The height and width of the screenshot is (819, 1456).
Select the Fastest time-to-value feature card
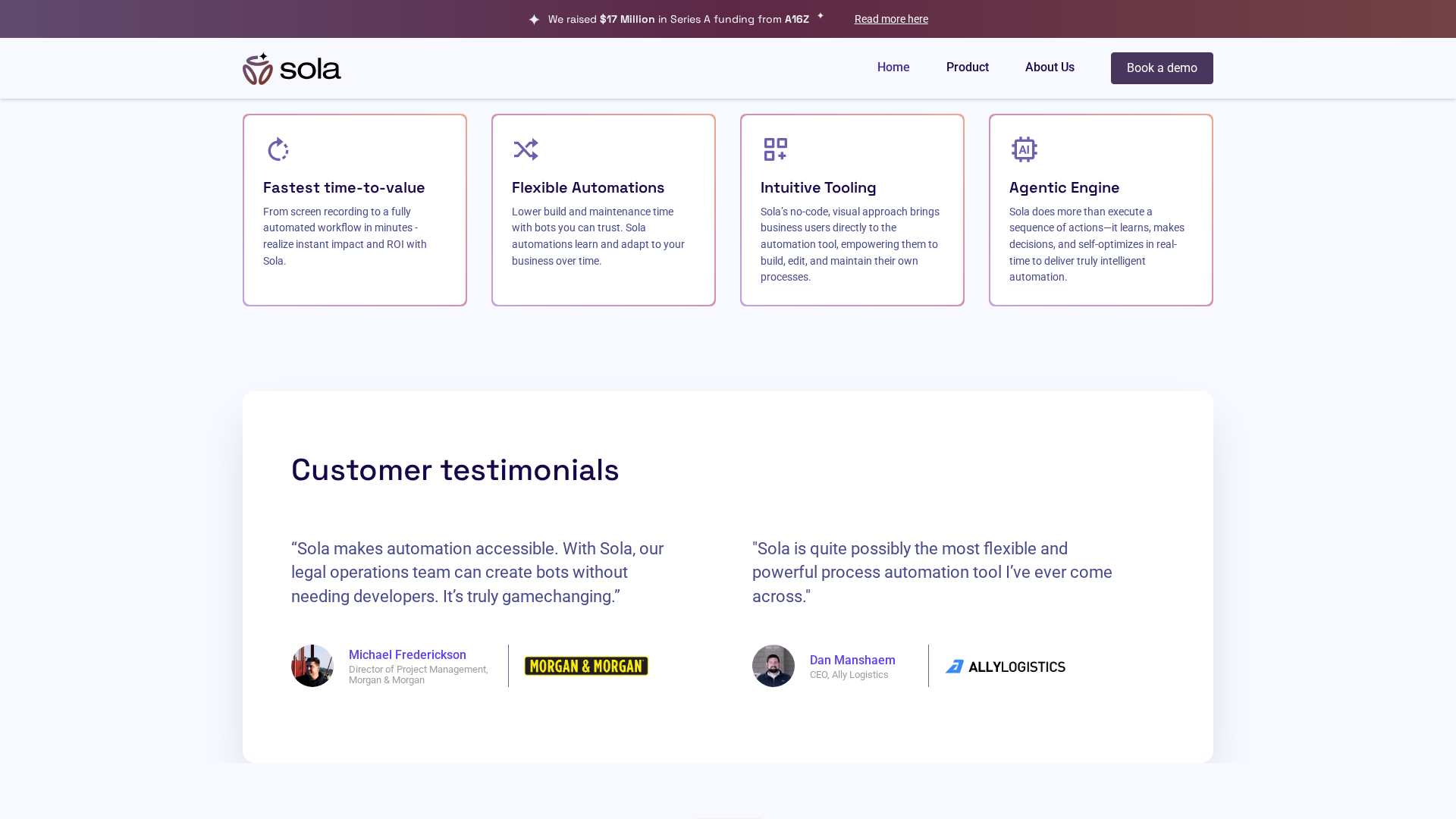point(354,209)
